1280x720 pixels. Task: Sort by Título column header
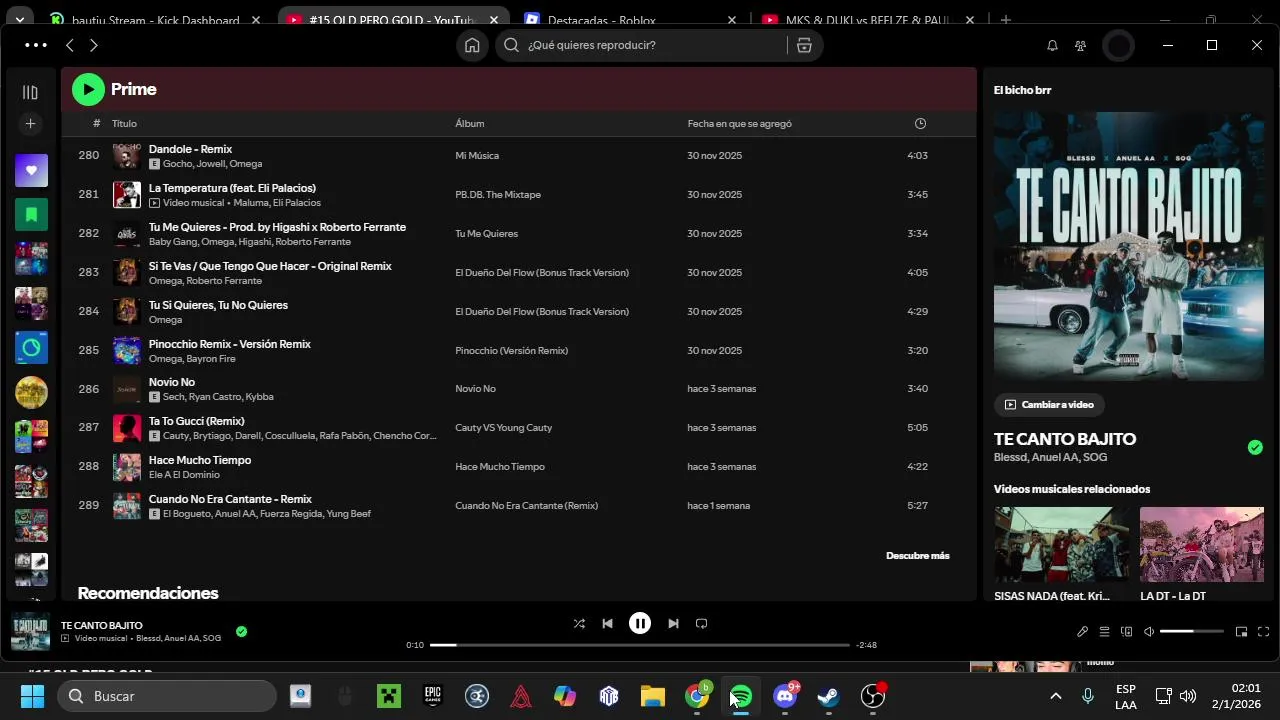(124, 124)
